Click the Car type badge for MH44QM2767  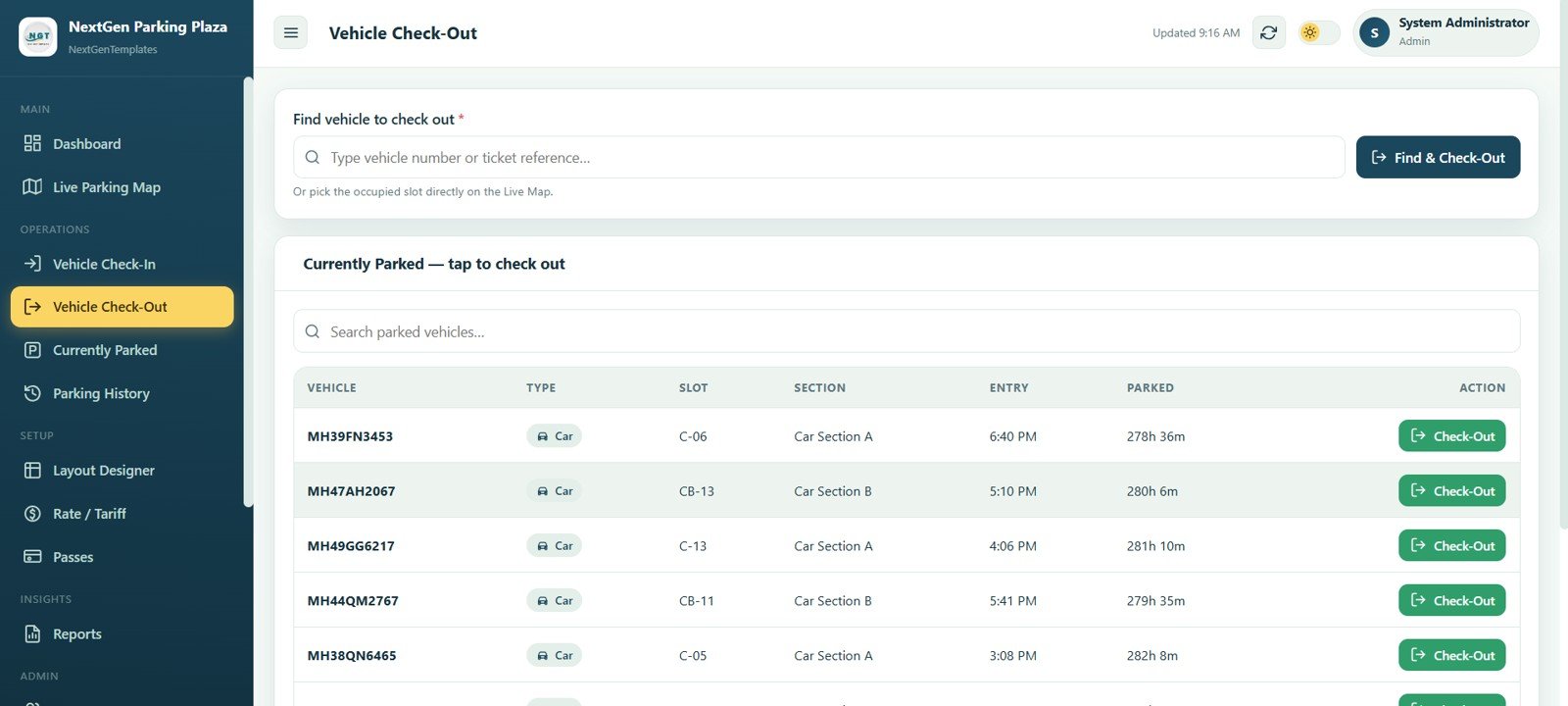tap(554, 601)
